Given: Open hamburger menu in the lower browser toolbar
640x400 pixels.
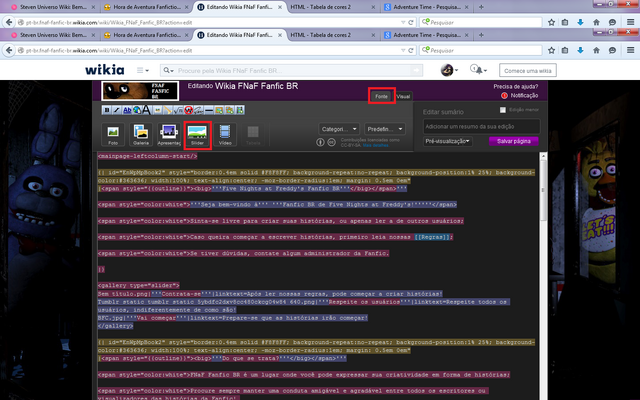Looking at the screenshot, I should point(631,50).
